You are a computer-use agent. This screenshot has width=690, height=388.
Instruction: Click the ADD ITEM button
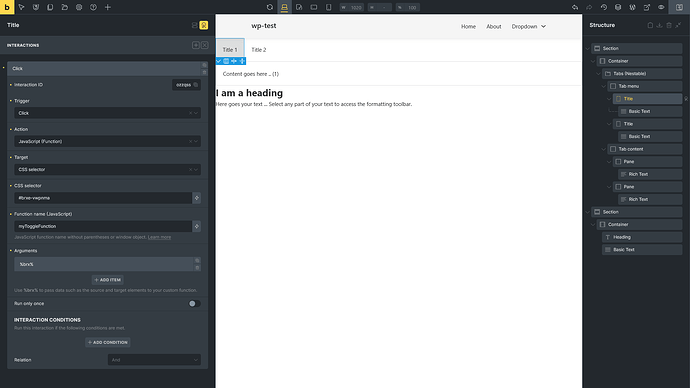107,280
